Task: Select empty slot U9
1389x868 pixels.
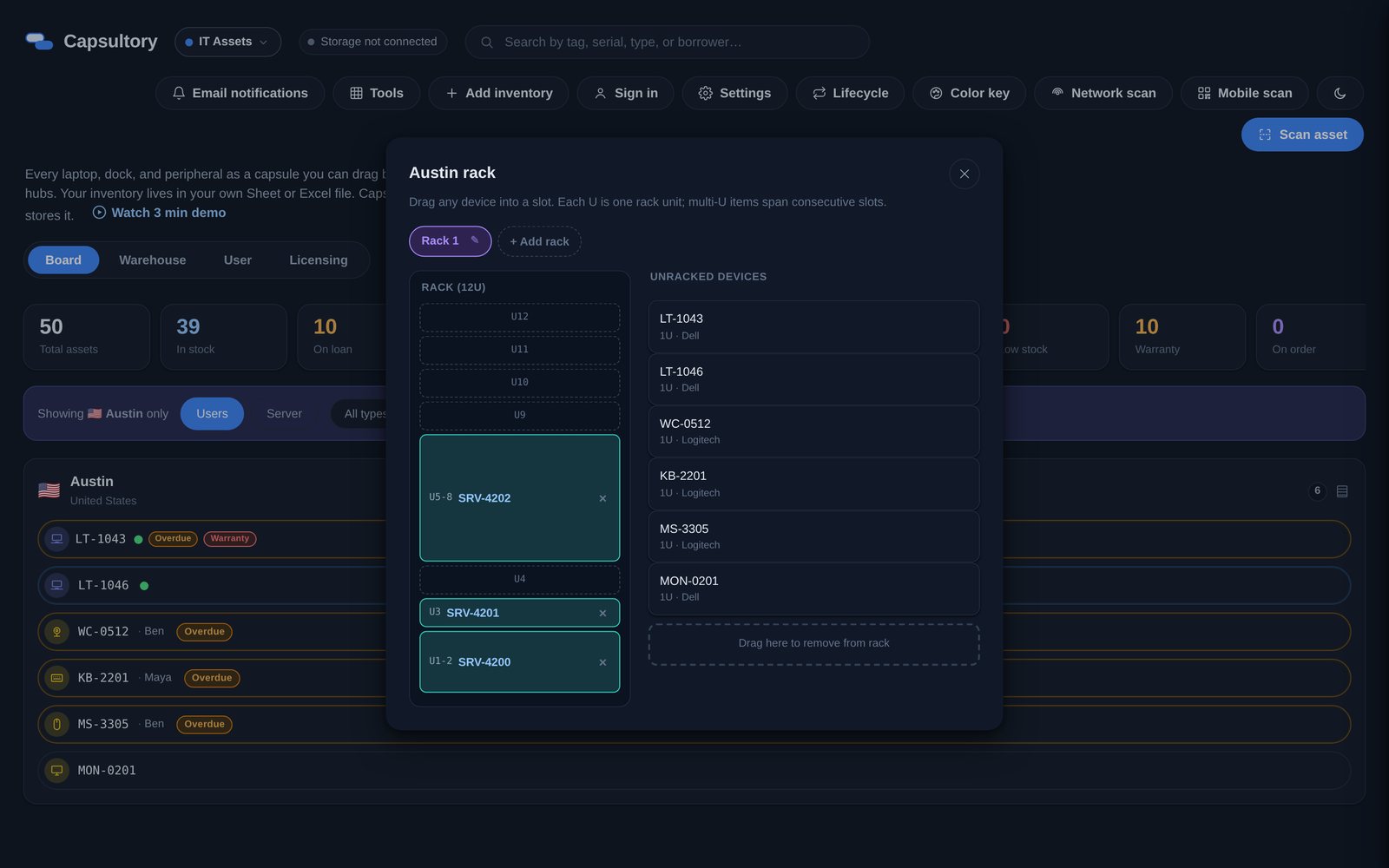Action: 519,415
